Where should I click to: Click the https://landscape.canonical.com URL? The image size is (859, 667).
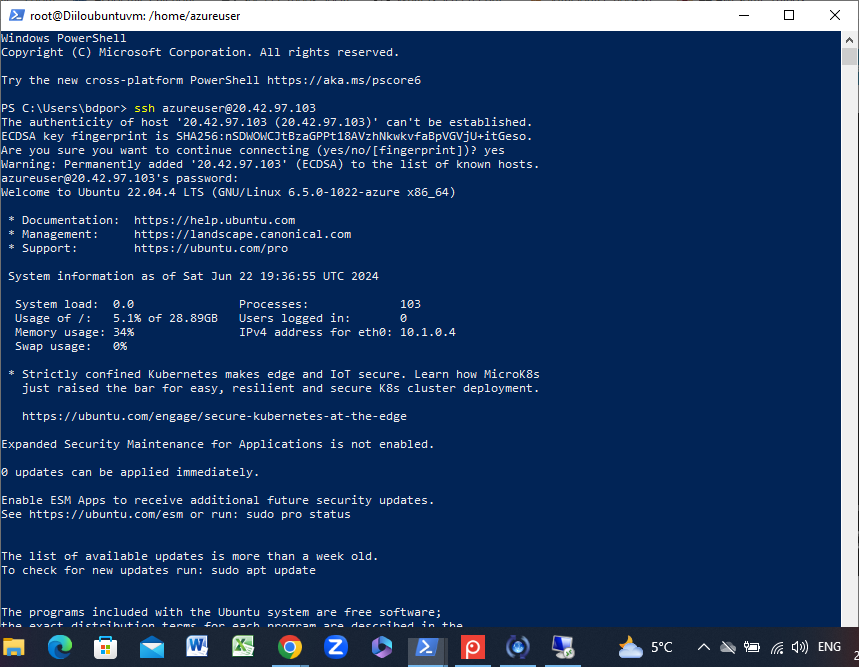click(243, 234)
